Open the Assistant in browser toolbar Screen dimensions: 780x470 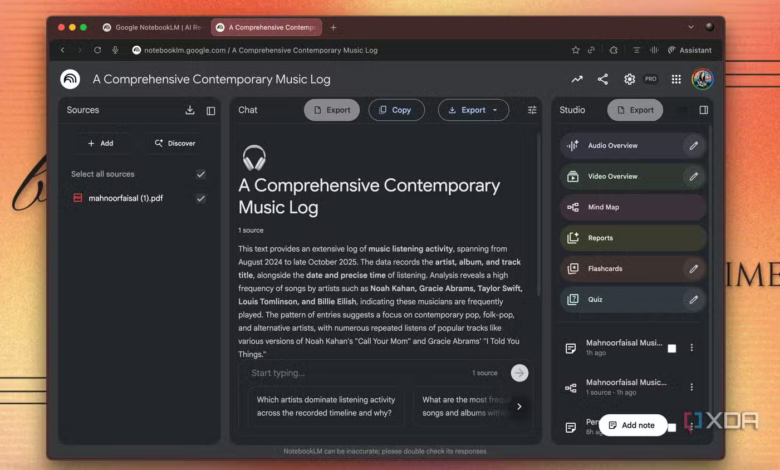pos(689,50)
